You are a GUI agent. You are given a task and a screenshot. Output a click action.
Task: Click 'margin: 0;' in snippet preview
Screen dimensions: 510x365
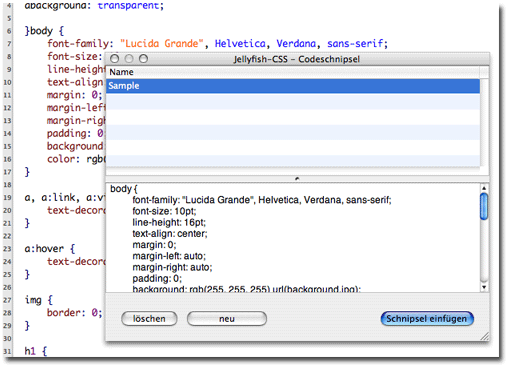tap(154, 245)
